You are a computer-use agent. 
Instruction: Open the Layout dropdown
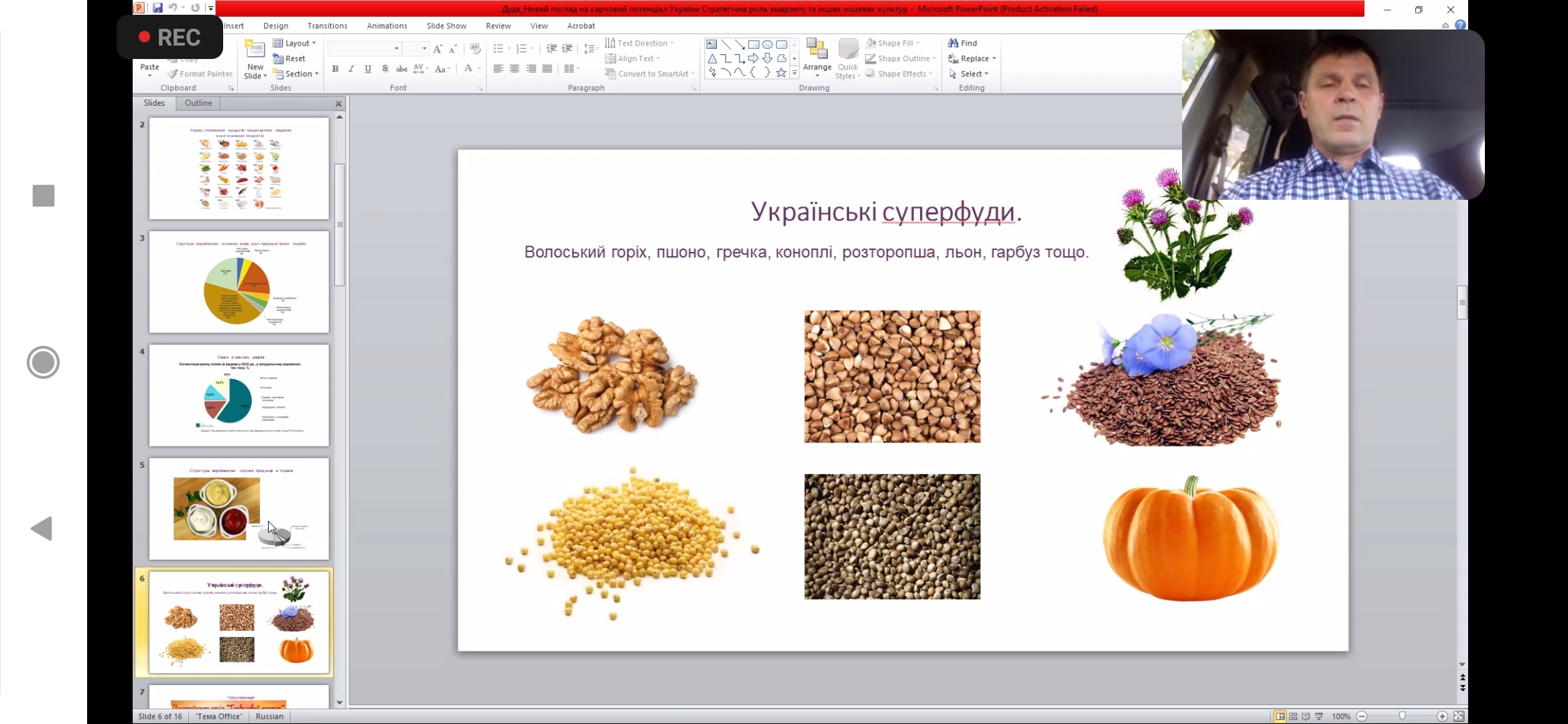pos(295,44)
